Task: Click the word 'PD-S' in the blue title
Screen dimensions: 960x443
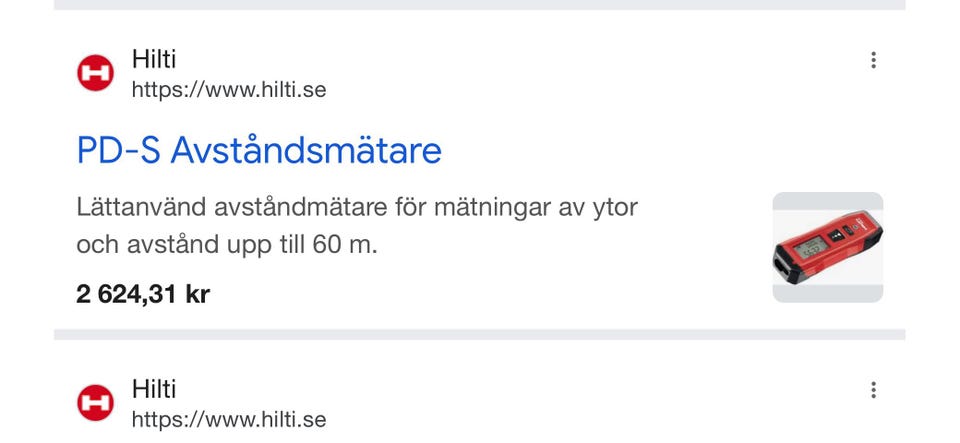Action: pos(118,151)
